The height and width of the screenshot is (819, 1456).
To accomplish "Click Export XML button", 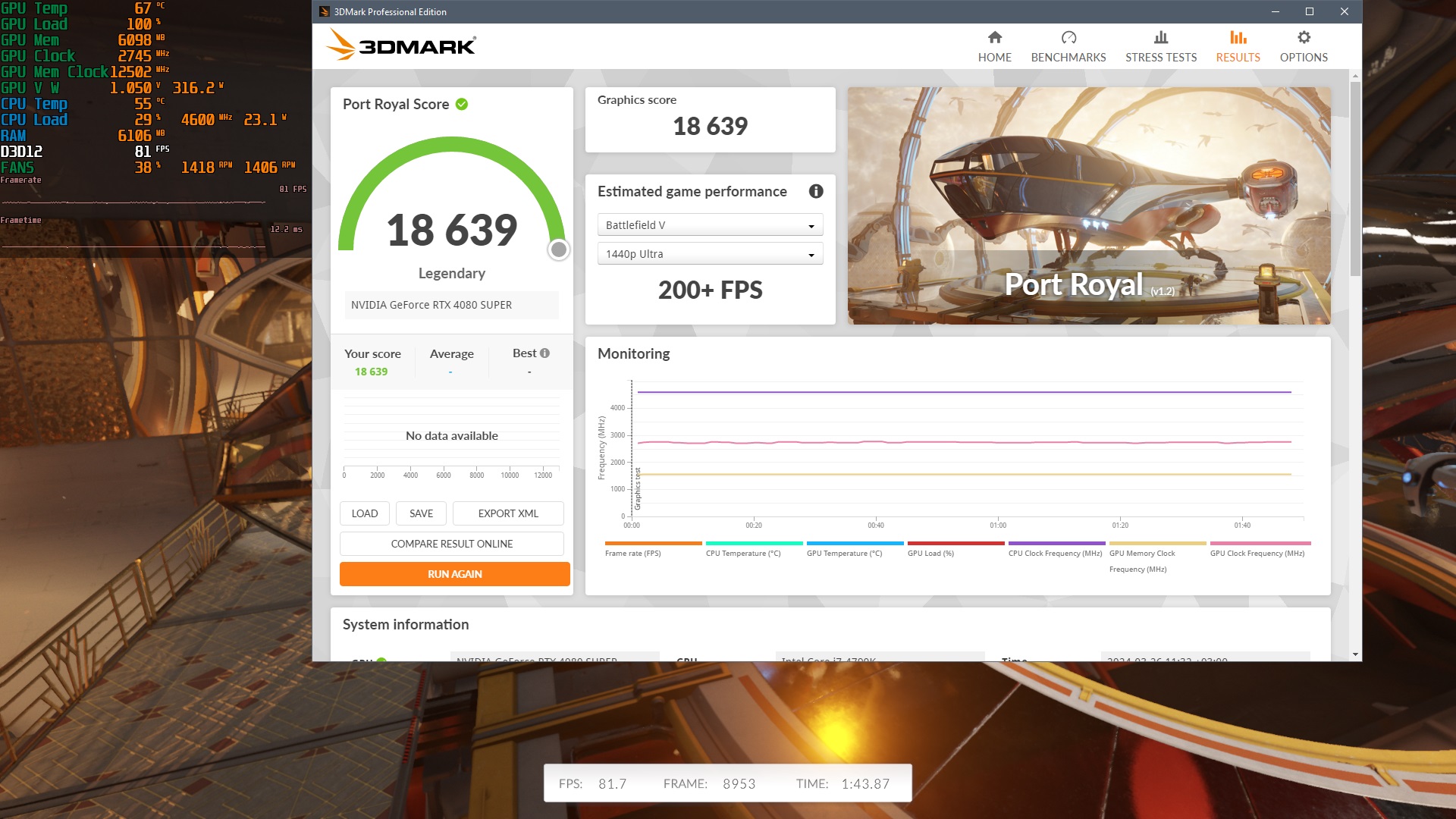I will [508, 513].
